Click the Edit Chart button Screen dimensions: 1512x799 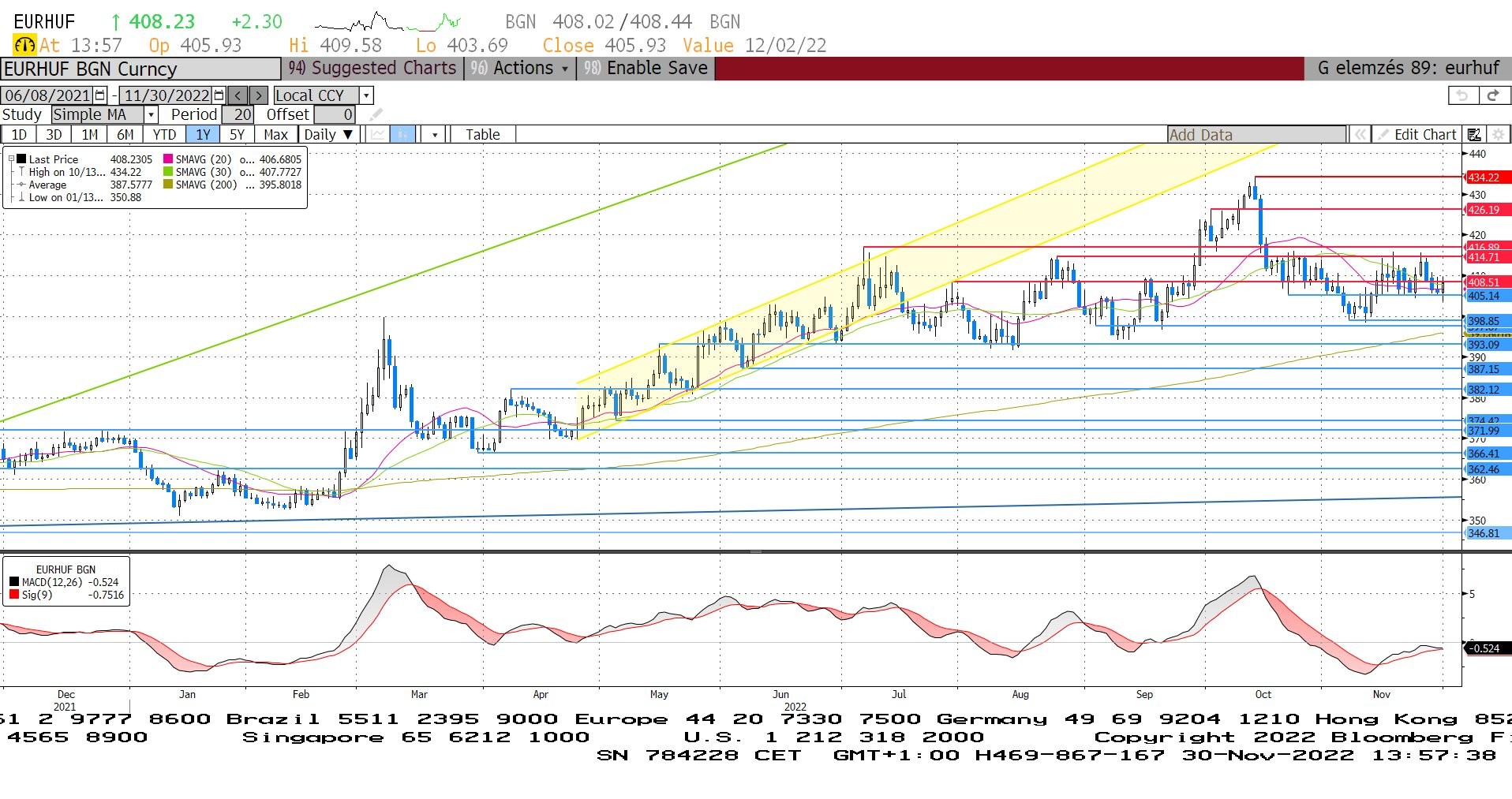point(1417,135)
